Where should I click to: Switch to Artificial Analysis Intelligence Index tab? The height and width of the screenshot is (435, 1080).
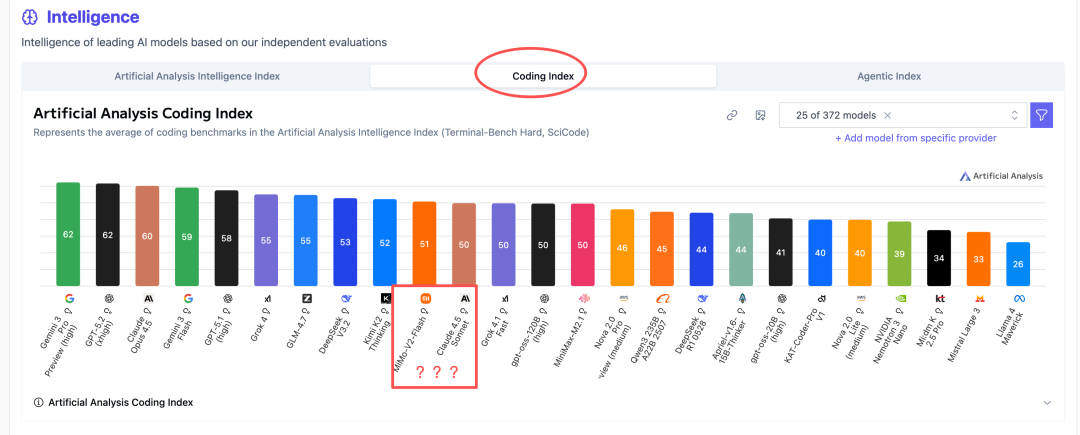tap(197, 76)
